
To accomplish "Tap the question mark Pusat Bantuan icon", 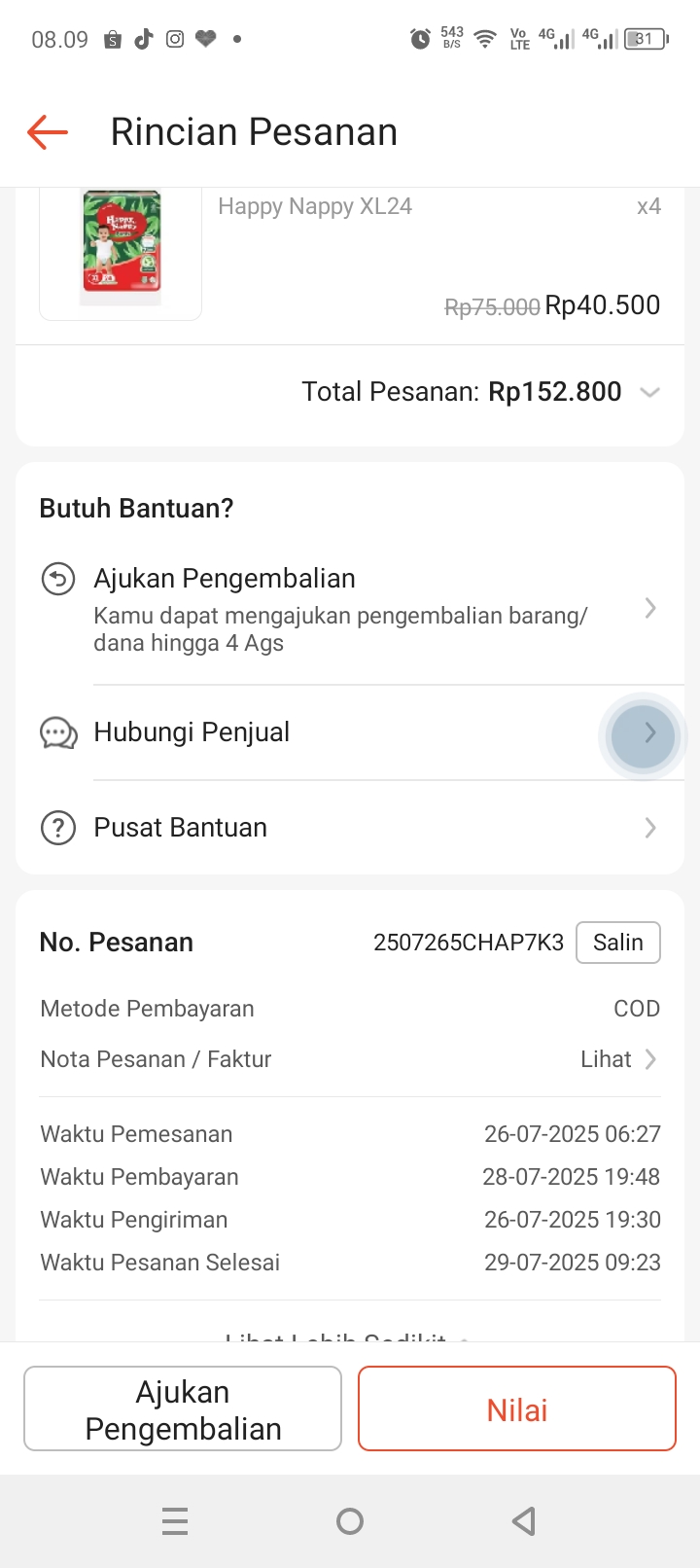I will click(58, 828).
